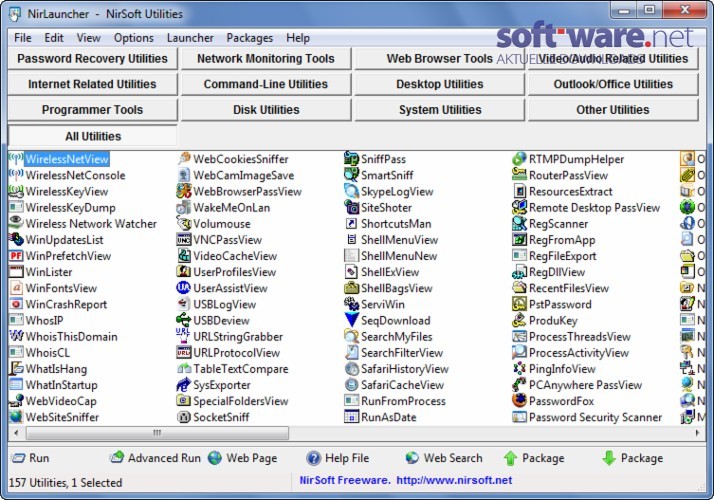Select the PasswordFox firefox icon

click(x=519, y=401)
